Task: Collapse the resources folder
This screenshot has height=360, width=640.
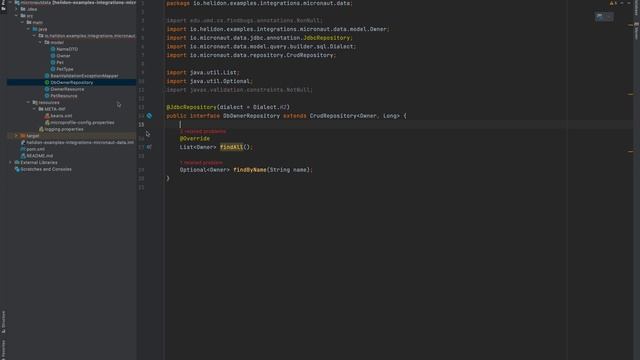Action: coord(28,102)
